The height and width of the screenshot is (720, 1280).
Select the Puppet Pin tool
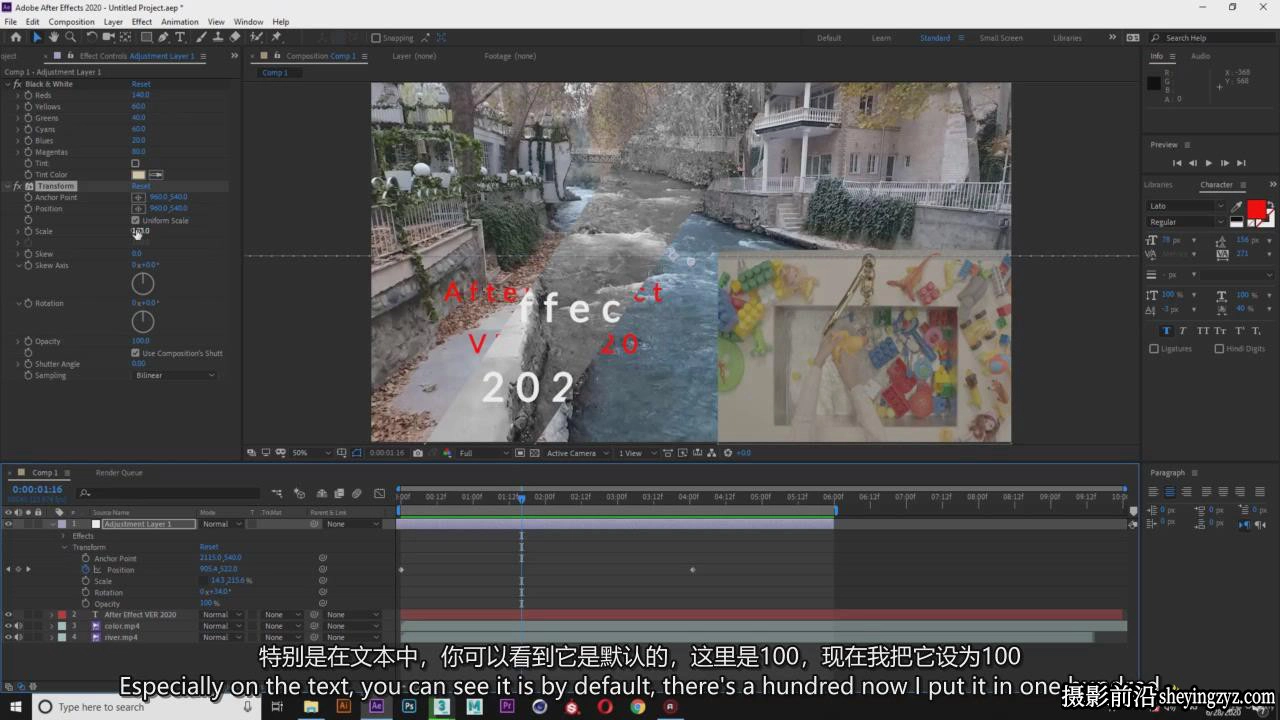(x=276, y=37)
